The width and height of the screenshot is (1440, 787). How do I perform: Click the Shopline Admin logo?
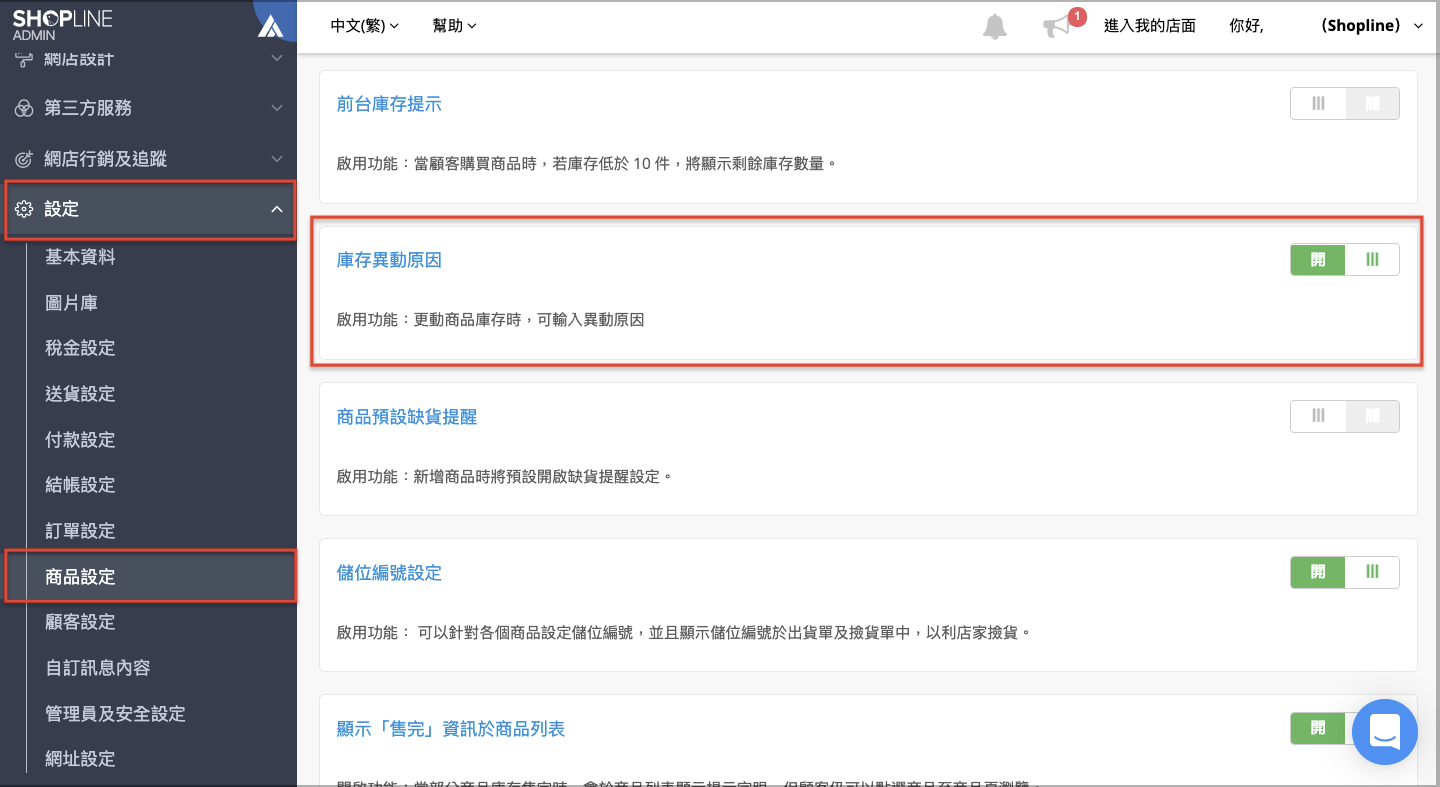62,25
